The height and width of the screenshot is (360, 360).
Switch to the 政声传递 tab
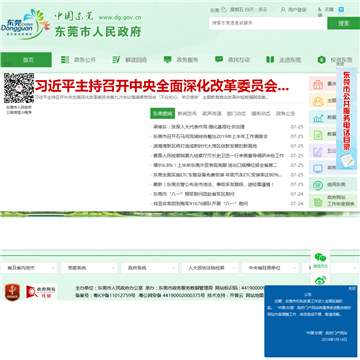pos(212,114)
